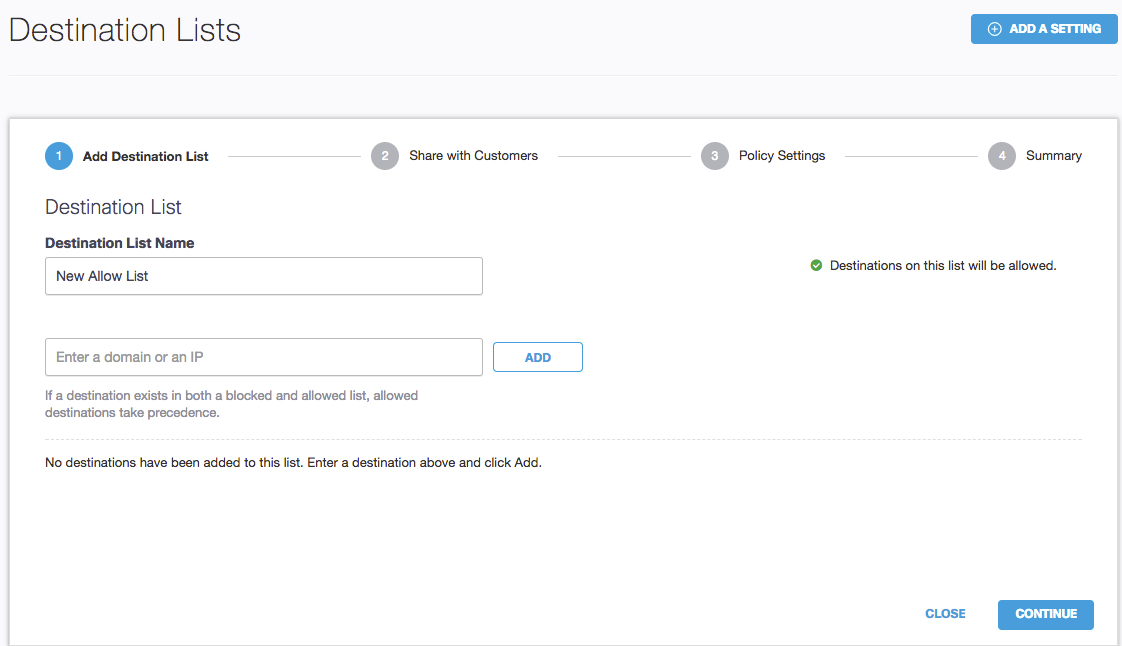Jump to the Policy Settings step

[781, 156]
